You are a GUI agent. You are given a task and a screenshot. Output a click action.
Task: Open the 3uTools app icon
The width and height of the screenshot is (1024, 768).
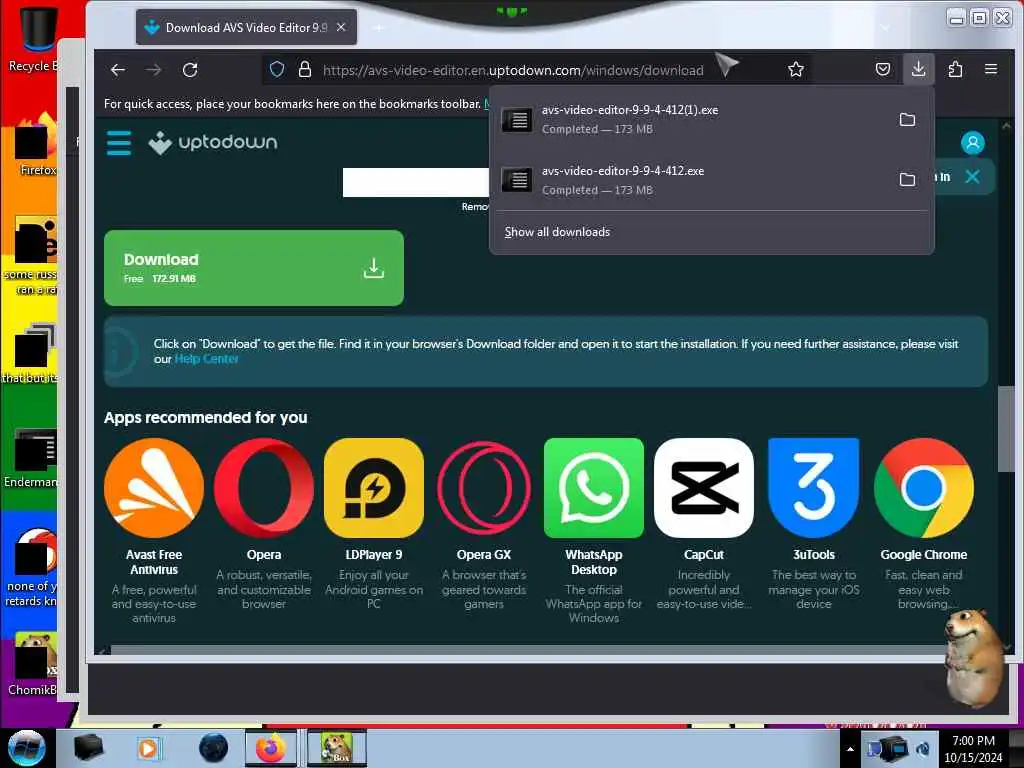[814, 488]
